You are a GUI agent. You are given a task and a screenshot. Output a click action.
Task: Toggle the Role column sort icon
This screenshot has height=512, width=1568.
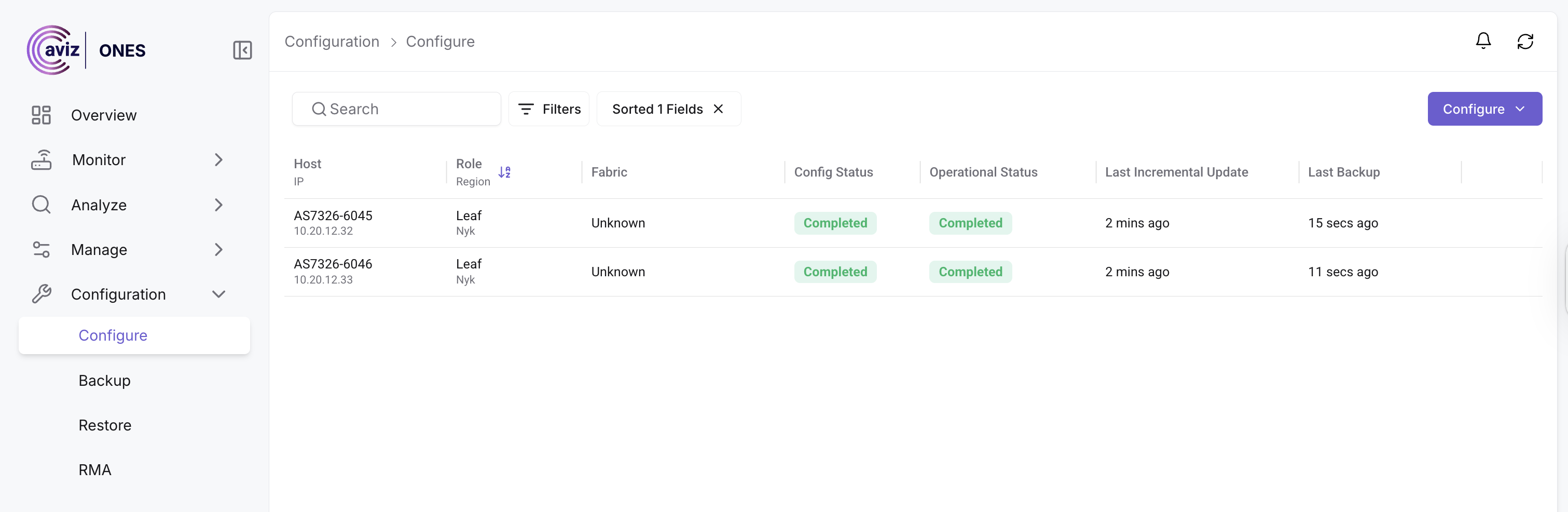pyautogui.click(x=504, y=172)
